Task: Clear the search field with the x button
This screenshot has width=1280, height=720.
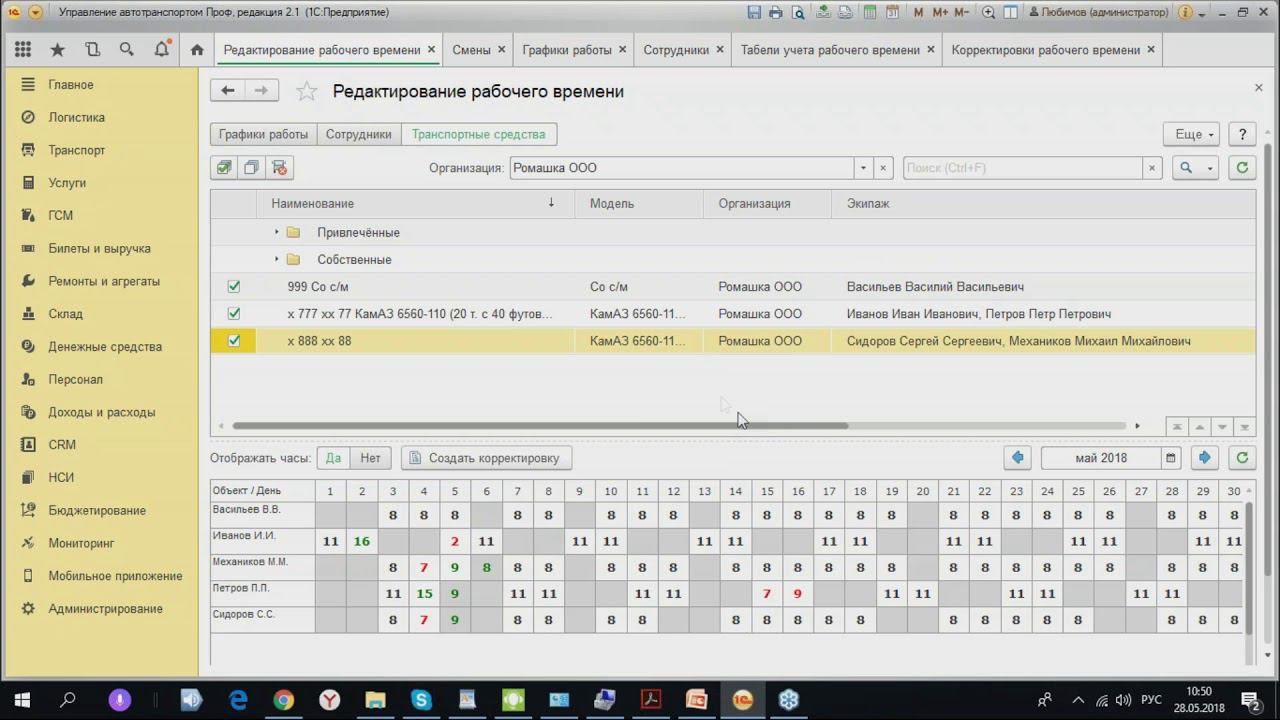Action: [x=1152, y=168]
